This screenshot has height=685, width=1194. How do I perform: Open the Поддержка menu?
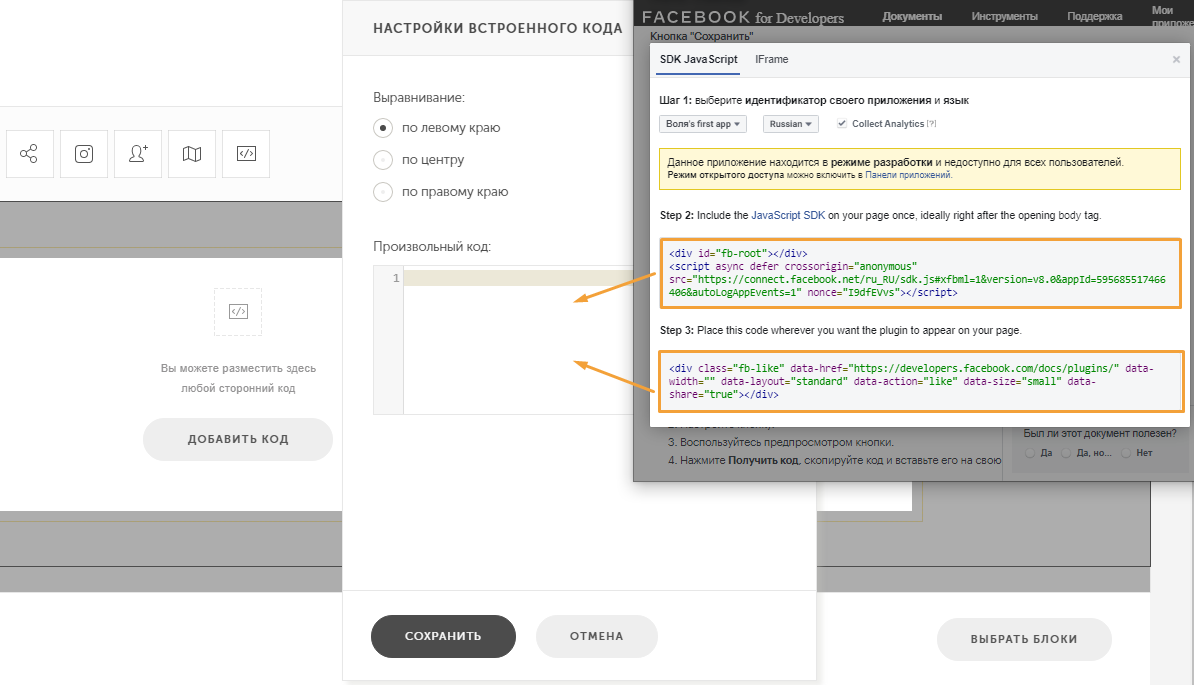click(x=1094, y=16)
